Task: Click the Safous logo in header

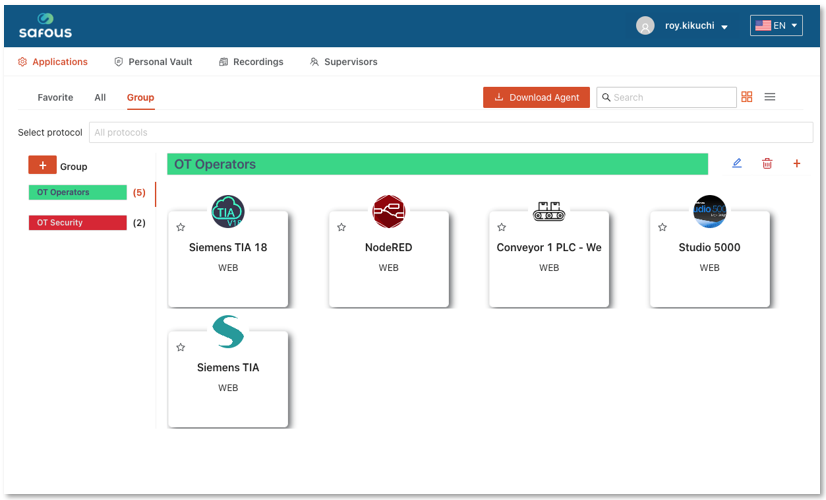Action: pyautogui.click(x=45, y=26)
